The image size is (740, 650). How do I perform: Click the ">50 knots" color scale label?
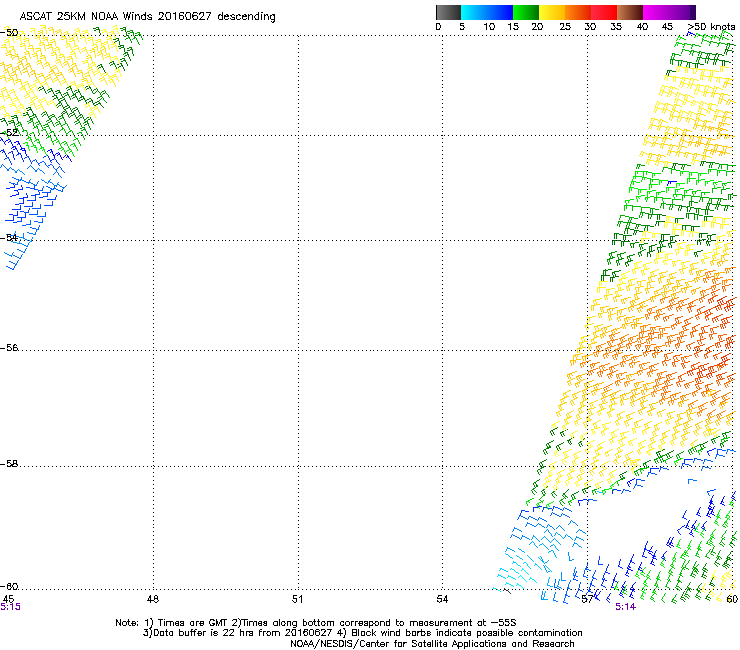click(x=711, y=27)
